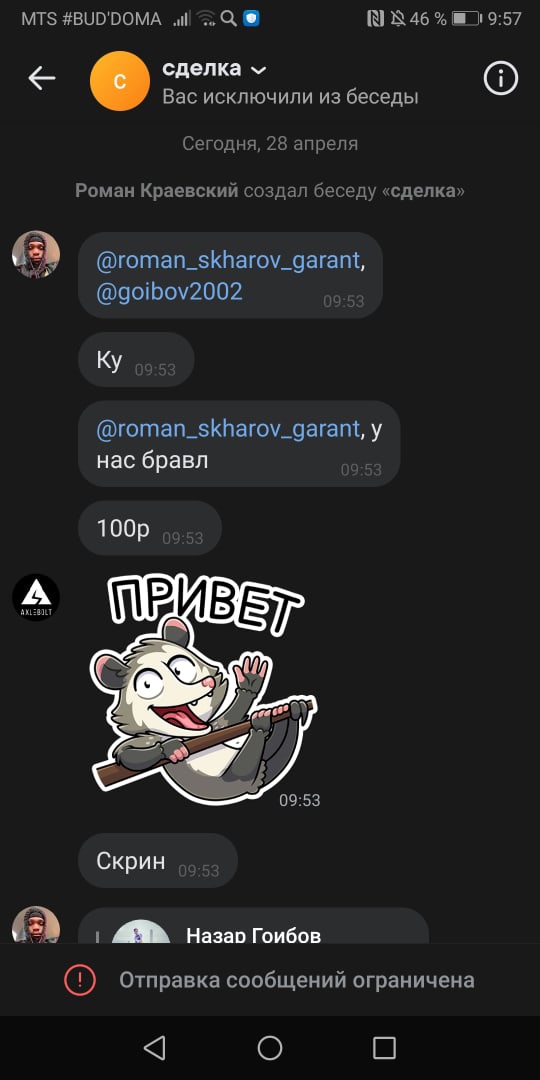Expand the сделка title dropdown chevron
The image size is (540, 1080).
(x=258, y=70)
